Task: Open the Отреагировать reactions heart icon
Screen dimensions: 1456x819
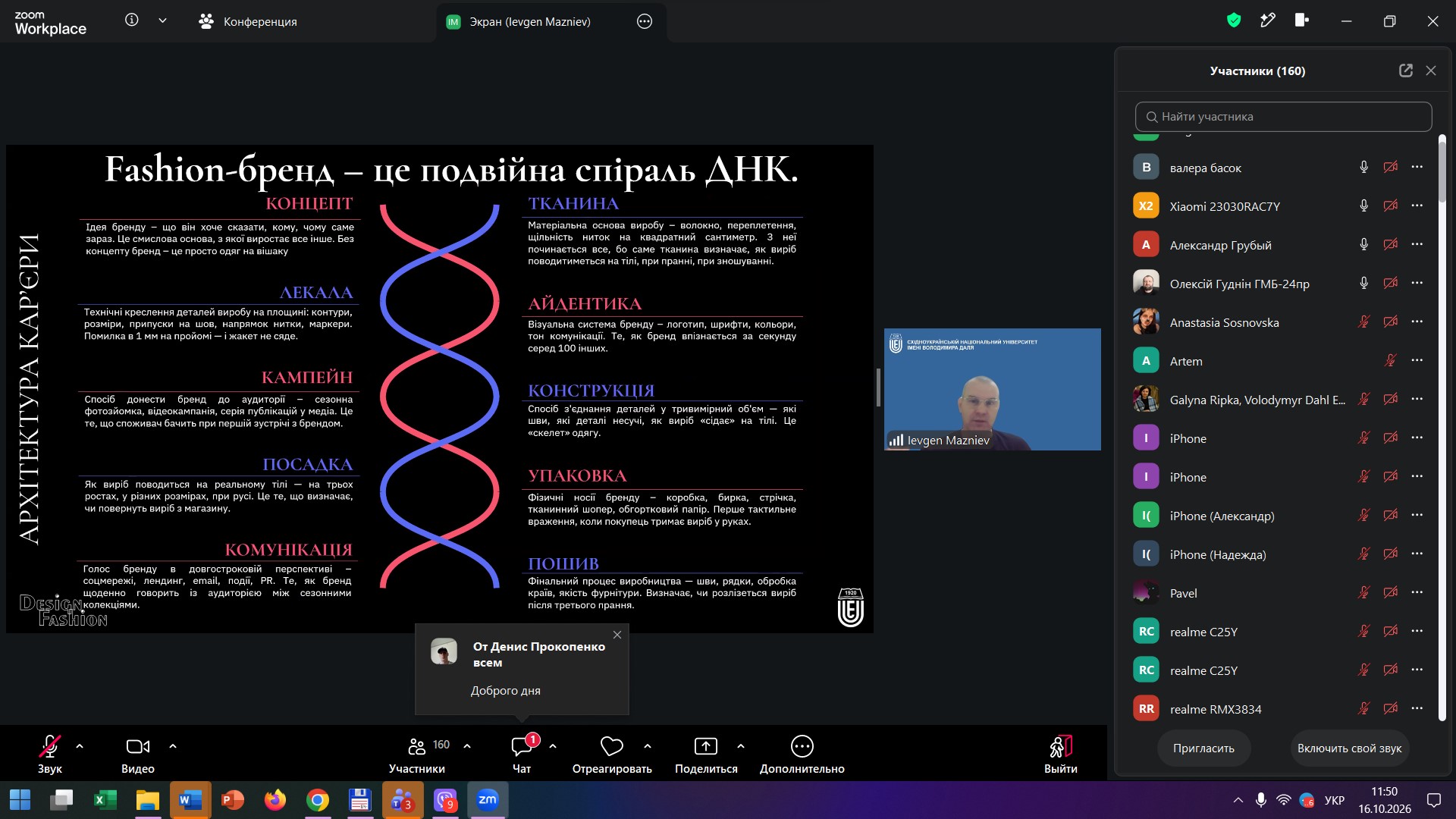Action: pyautogui.click(x=611, y=747)
